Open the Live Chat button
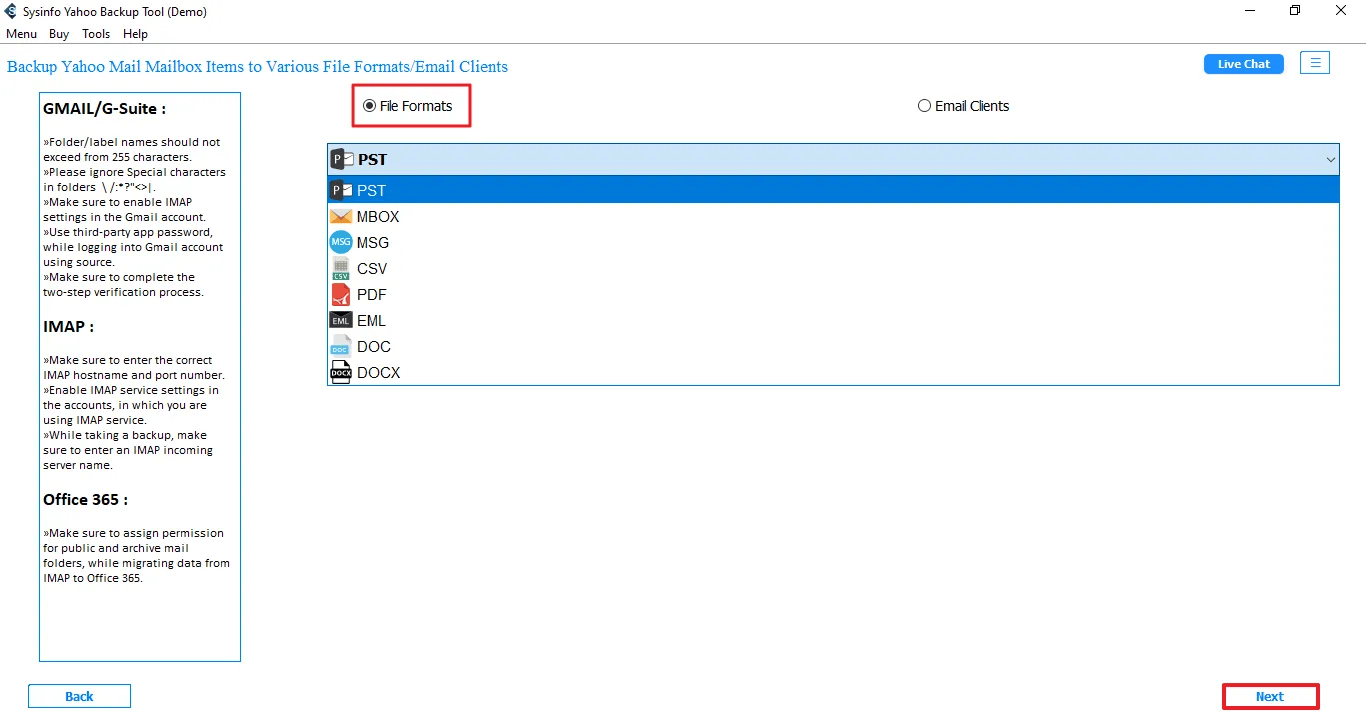The height and width of the screenshot is (728, 1366). [x=1243, y=63]
